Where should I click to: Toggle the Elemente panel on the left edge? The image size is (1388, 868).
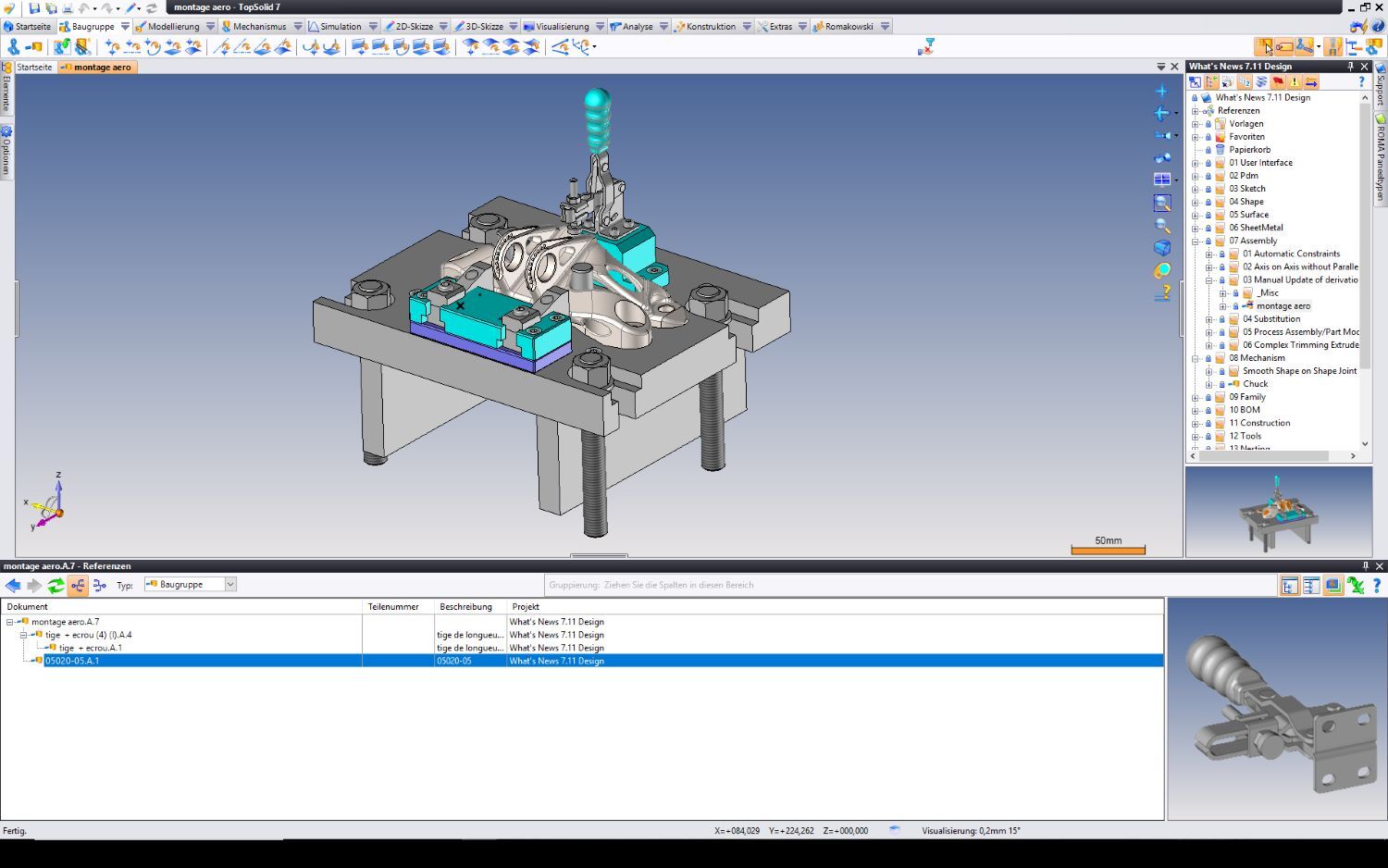pyautogui.click(x=7, y=97)
